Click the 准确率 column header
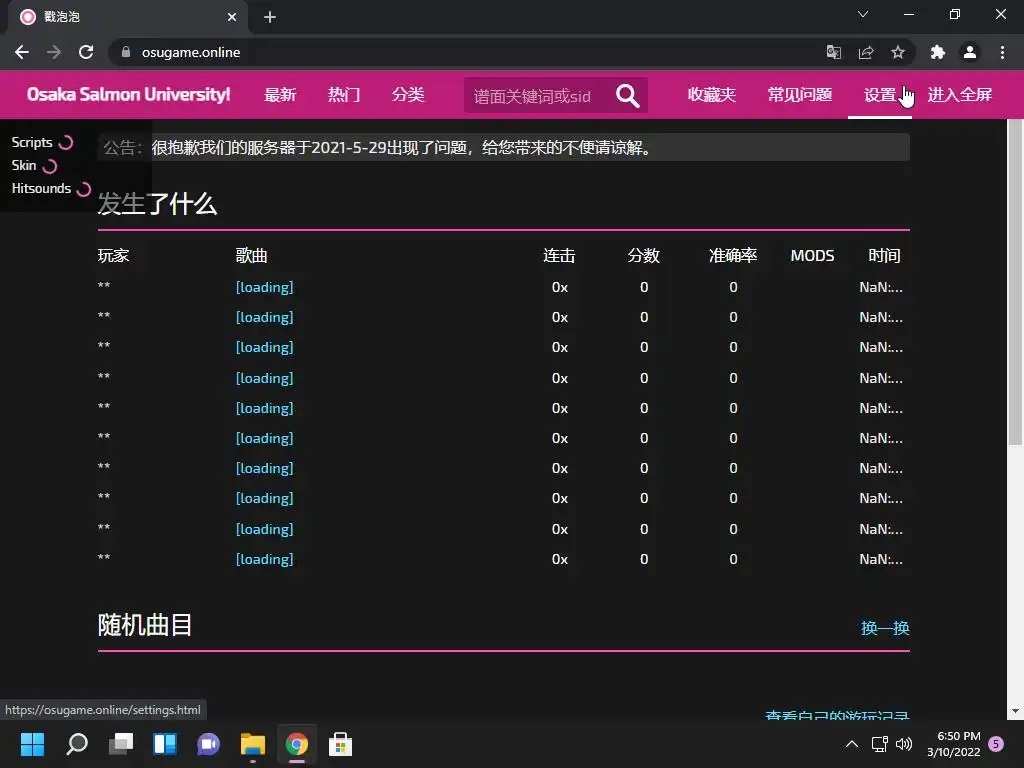This screenshot has height=768, width=1024. click(733, 256)
